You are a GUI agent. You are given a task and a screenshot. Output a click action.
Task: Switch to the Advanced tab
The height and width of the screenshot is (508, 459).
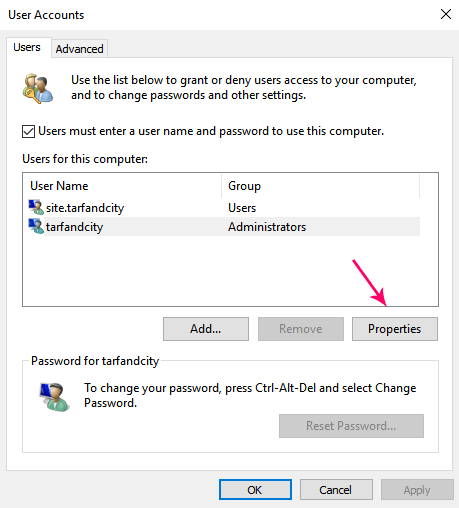click(x=79, y=49)
